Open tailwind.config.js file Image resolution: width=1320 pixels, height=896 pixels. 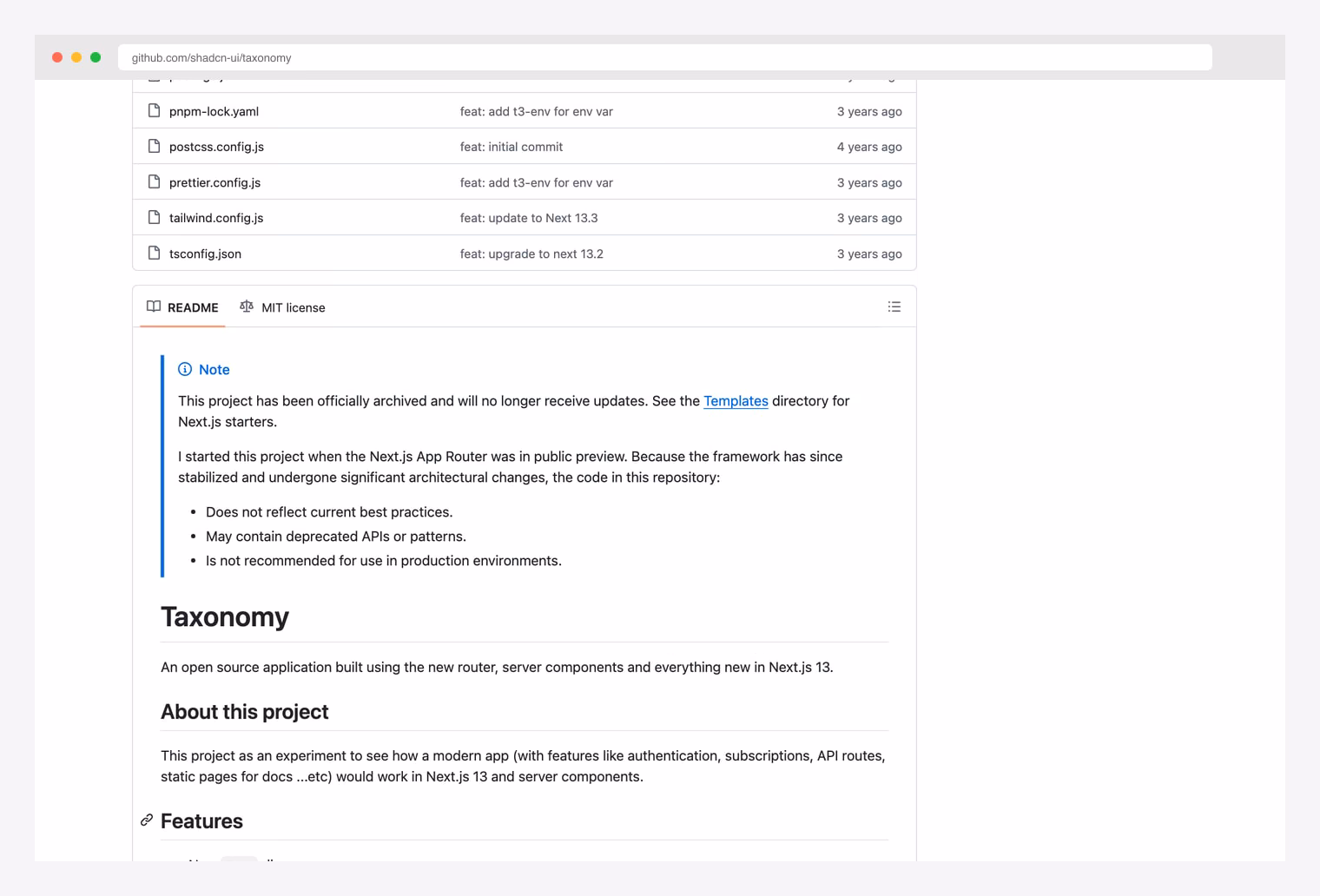pos(216,218)
